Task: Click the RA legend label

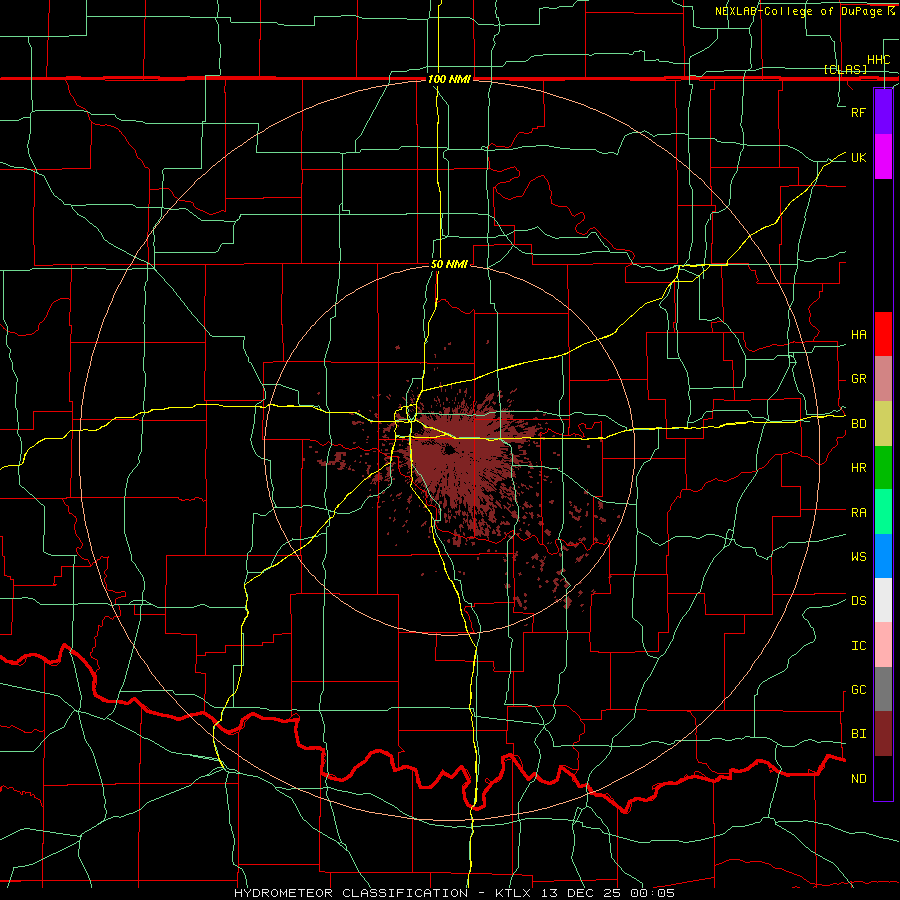Action: point(858,513)
